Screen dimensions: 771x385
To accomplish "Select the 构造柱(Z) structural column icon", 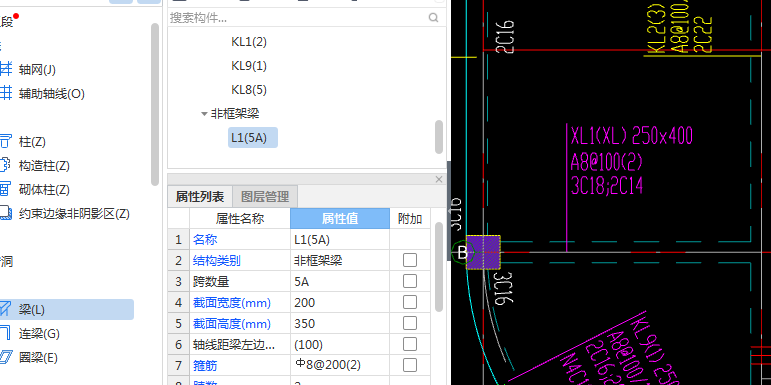I will [5, 166].
